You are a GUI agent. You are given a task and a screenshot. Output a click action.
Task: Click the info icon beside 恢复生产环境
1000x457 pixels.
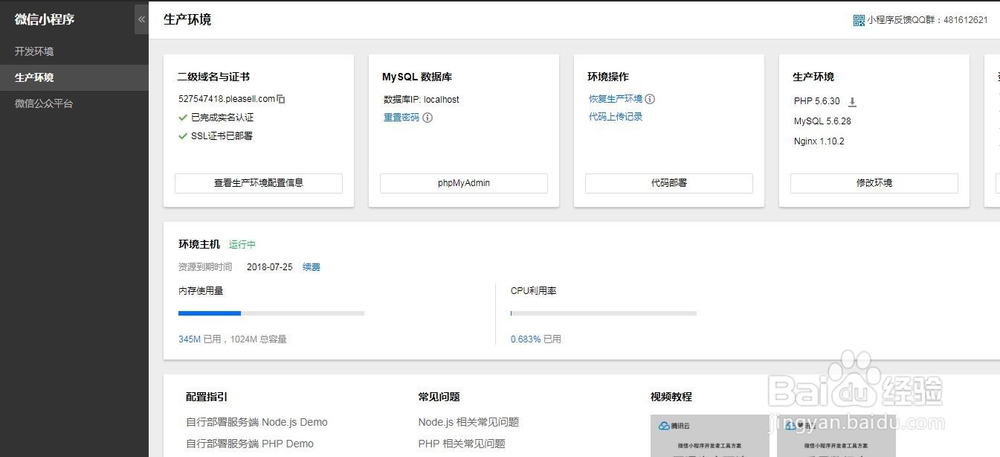pos(650,99)
